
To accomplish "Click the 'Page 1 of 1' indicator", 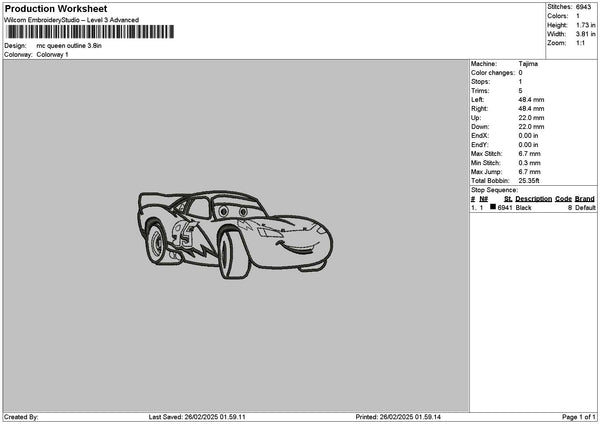I will [x=579, y=417].
